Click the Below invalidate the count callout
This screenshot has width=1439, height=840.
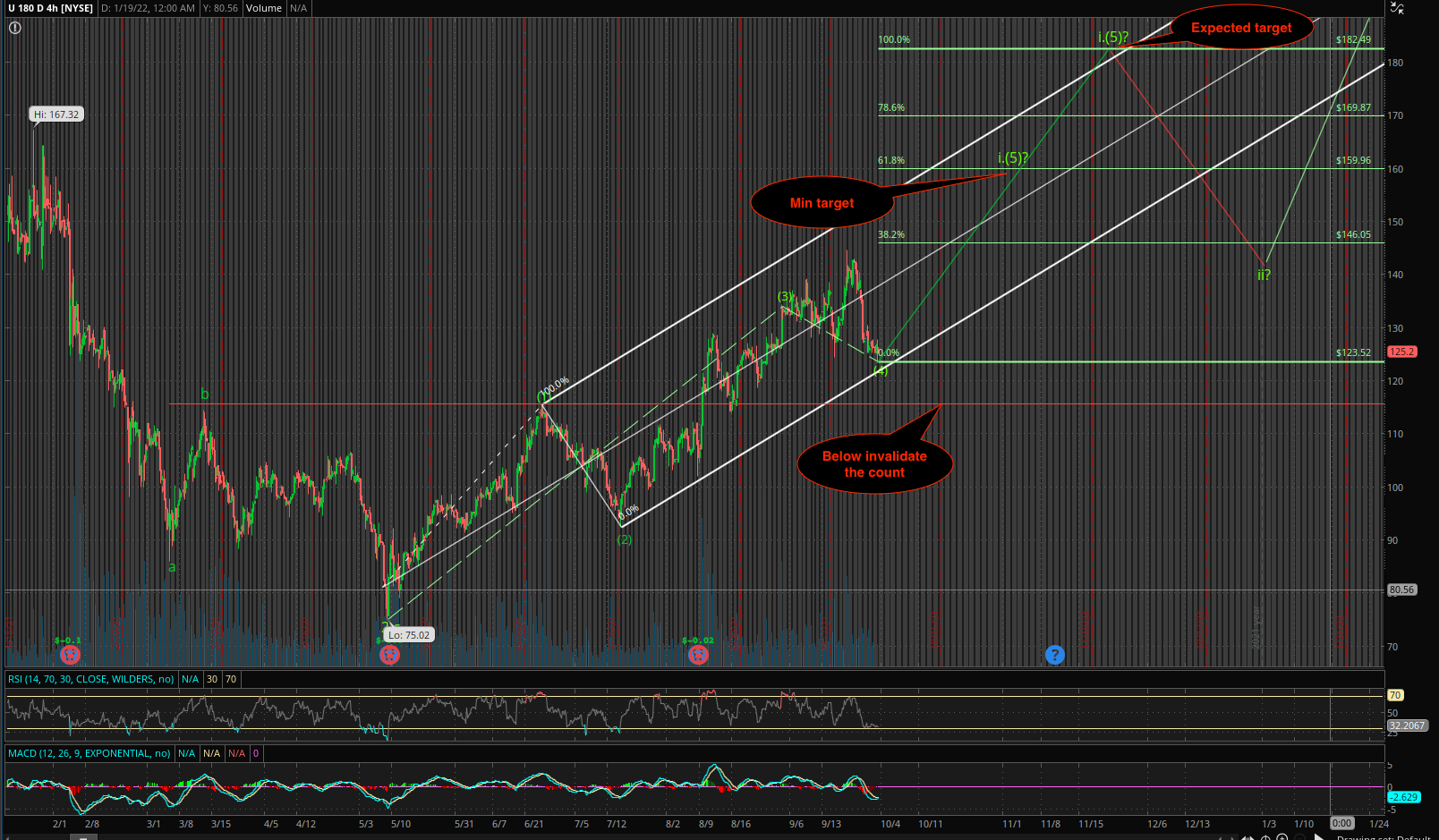874,464
